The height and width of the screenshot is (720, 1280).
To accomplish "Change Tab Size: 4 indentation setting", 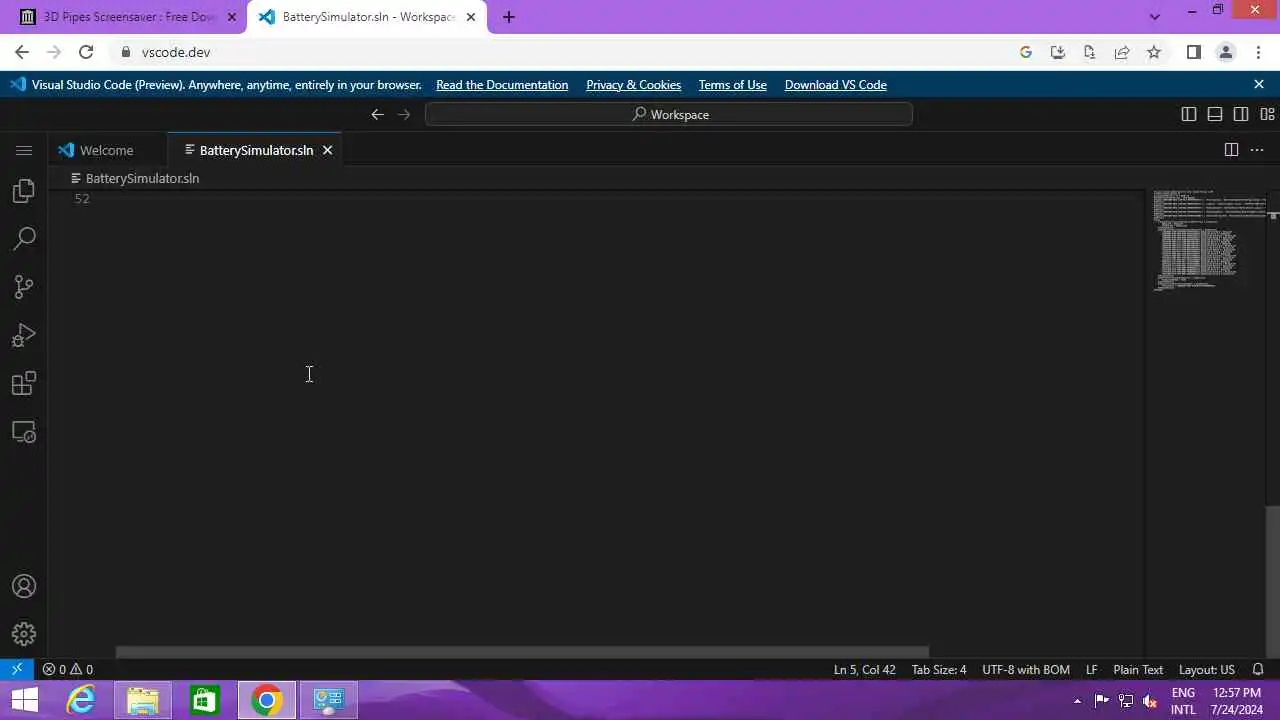I will (x=939, y=669).
